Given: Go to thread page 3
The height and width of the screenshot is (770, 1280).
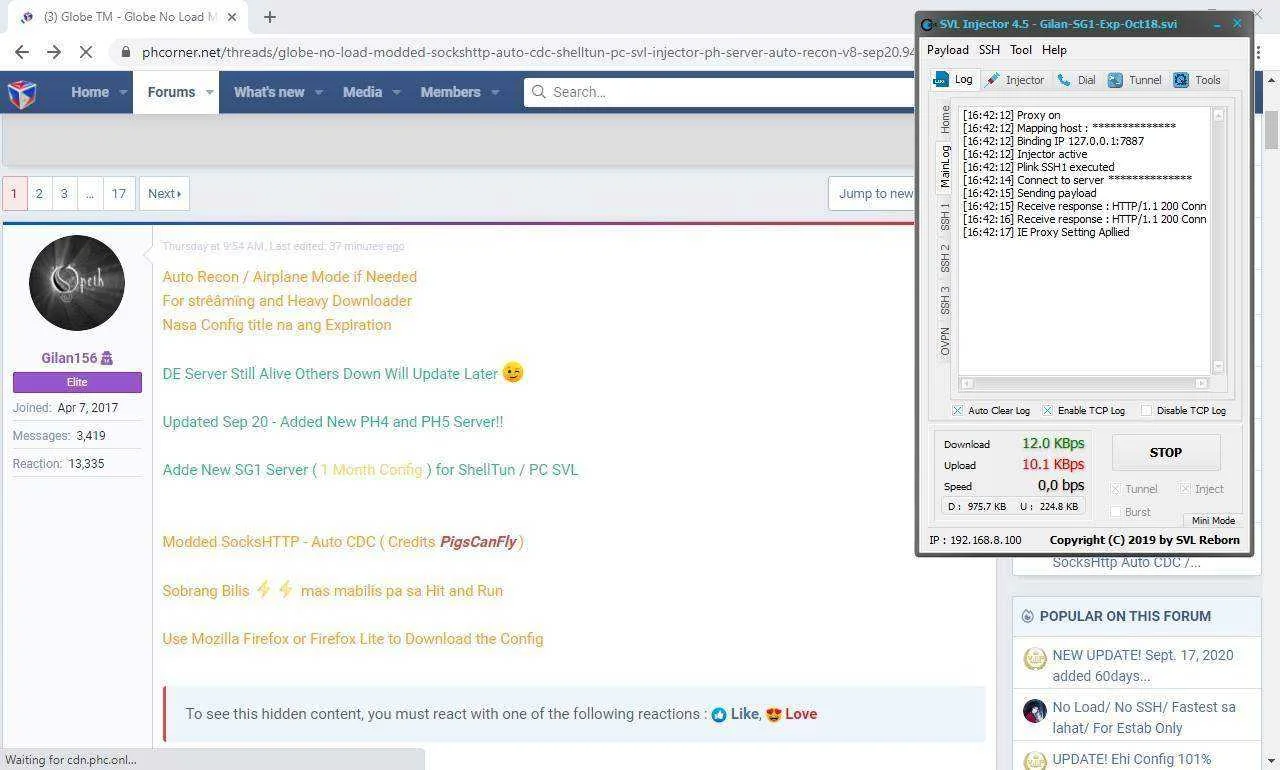Looking at the screenshot, I should (64, 194).
